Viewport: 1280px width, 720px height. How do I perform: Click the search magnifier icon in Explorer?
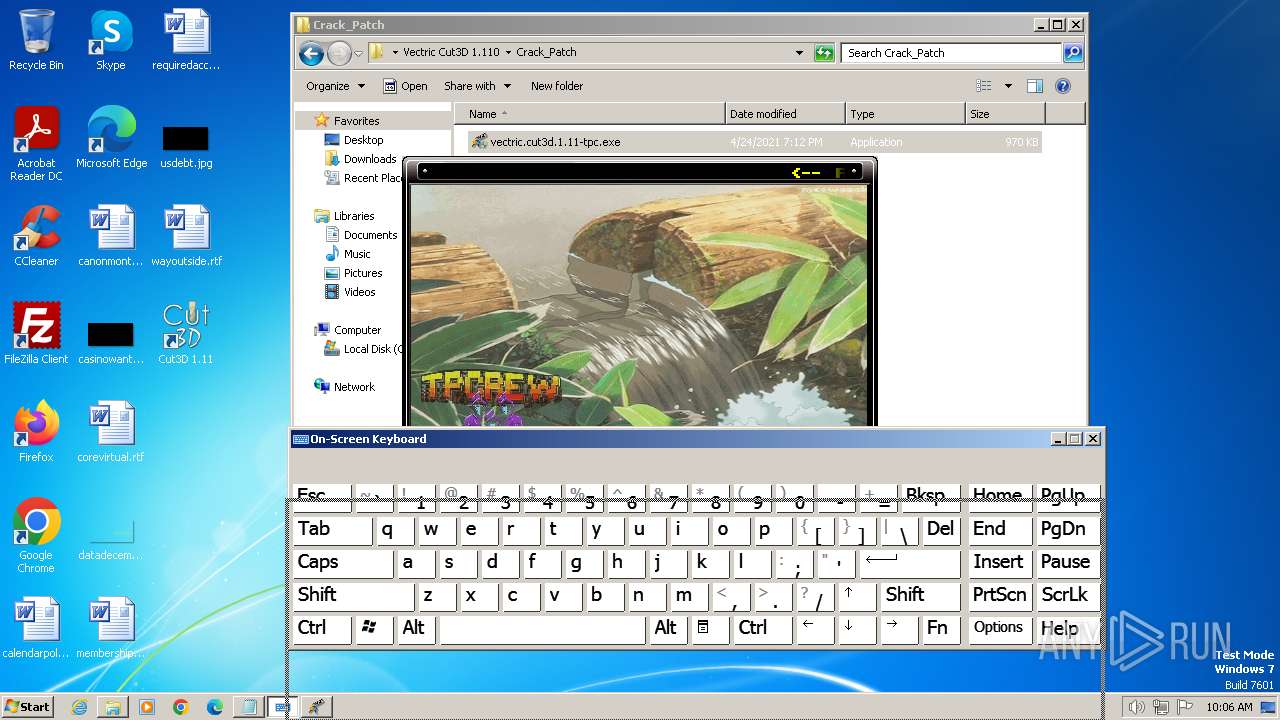[x=1072, y=53]
